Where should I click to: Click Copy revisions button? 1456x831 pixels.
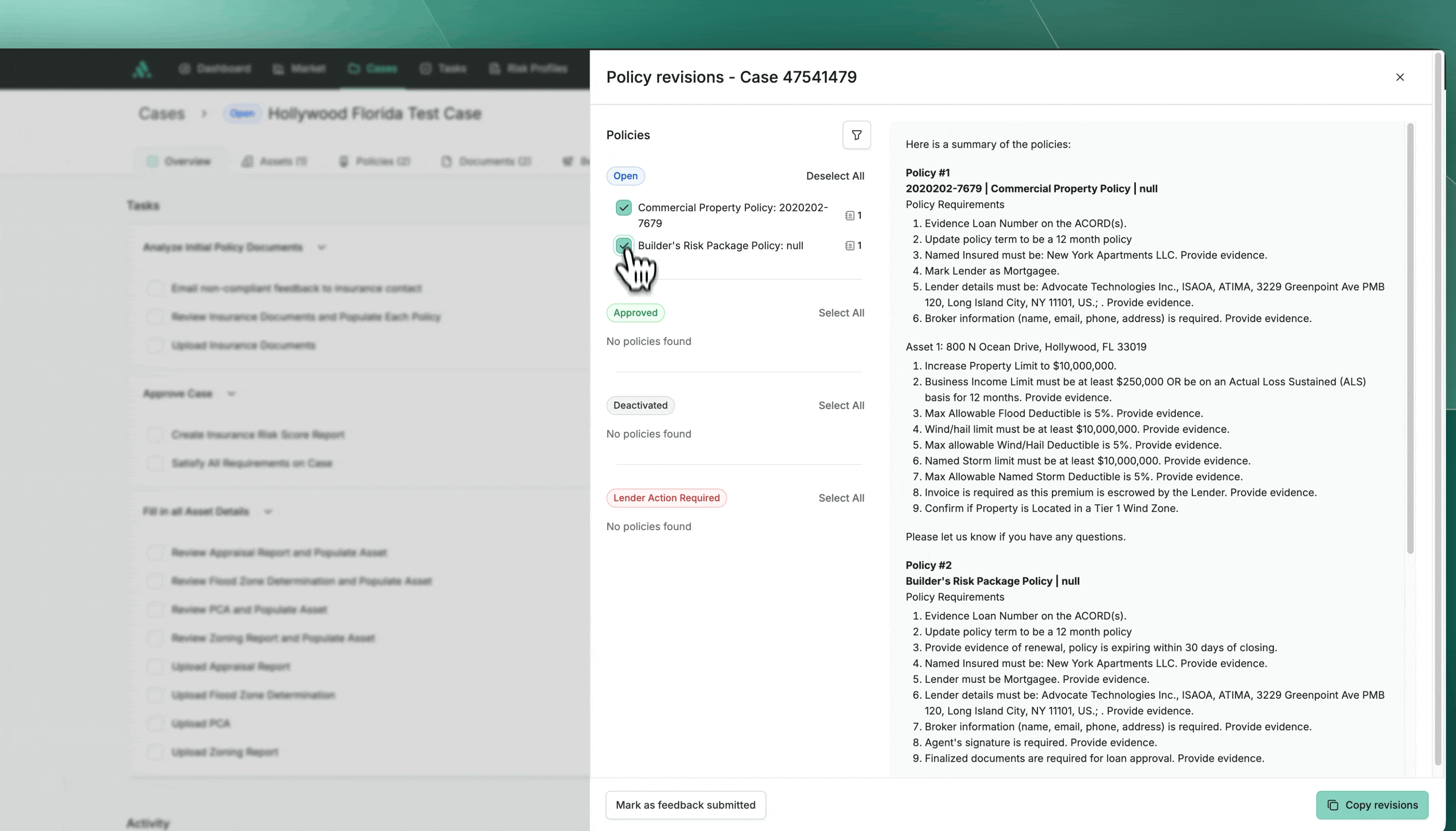(1371, 805)
